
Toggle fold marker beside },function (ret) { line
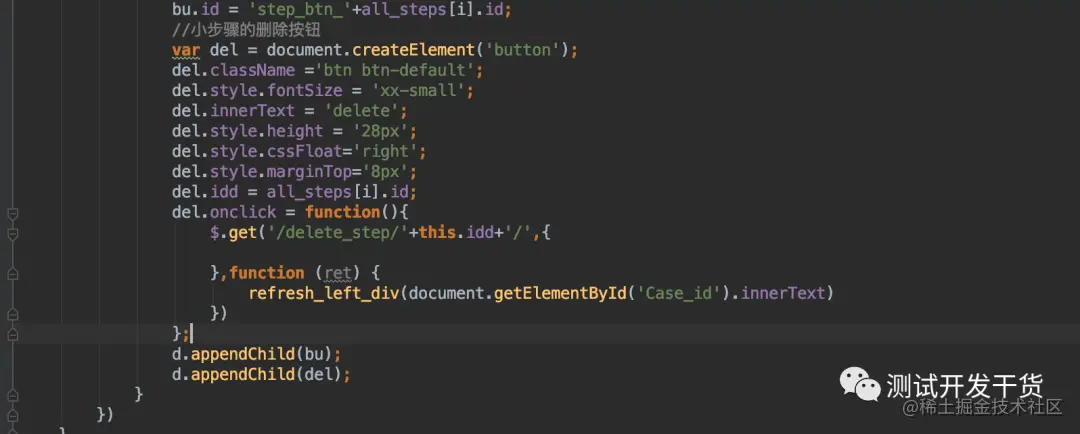pyautogui.click(x=12, y=273)
